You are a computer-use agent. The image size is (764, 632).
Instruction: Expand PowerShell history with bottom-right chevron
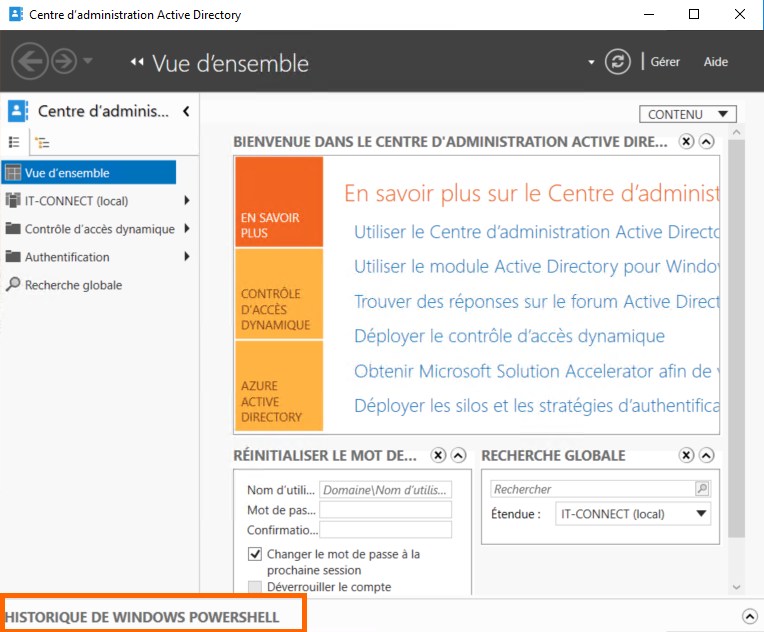click(x=750, y=616)
